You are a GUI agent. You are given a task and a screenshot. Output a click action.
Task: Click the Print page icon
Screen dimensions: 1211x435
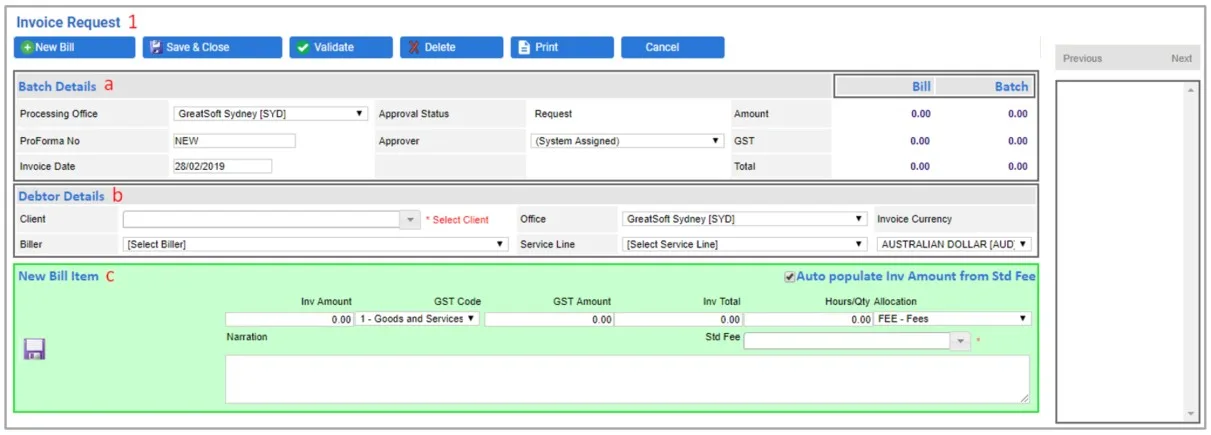coord(523,47)
